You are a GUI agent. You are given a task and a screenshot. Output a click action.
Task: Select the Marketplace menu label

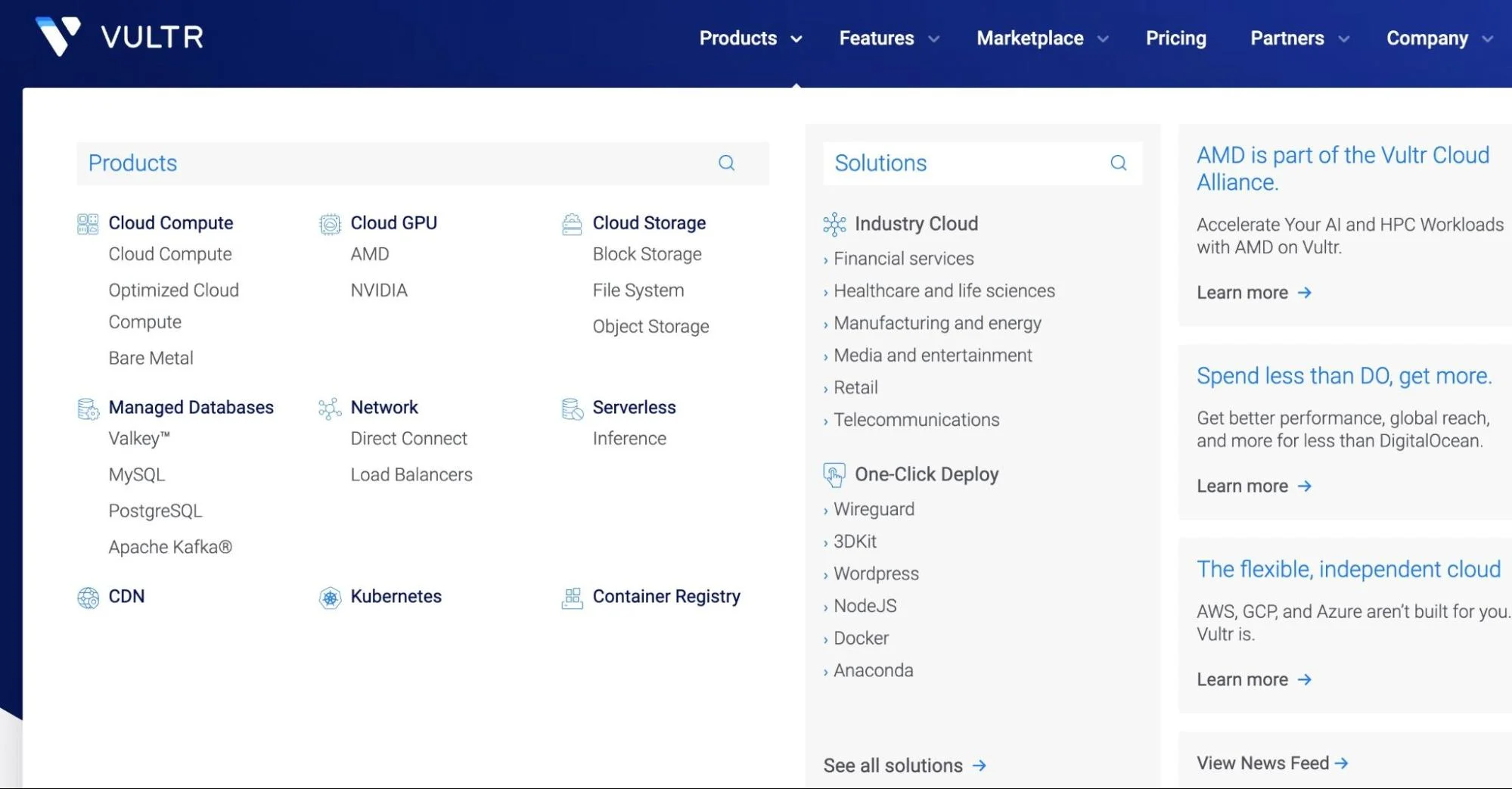(x=1029, y=38)
